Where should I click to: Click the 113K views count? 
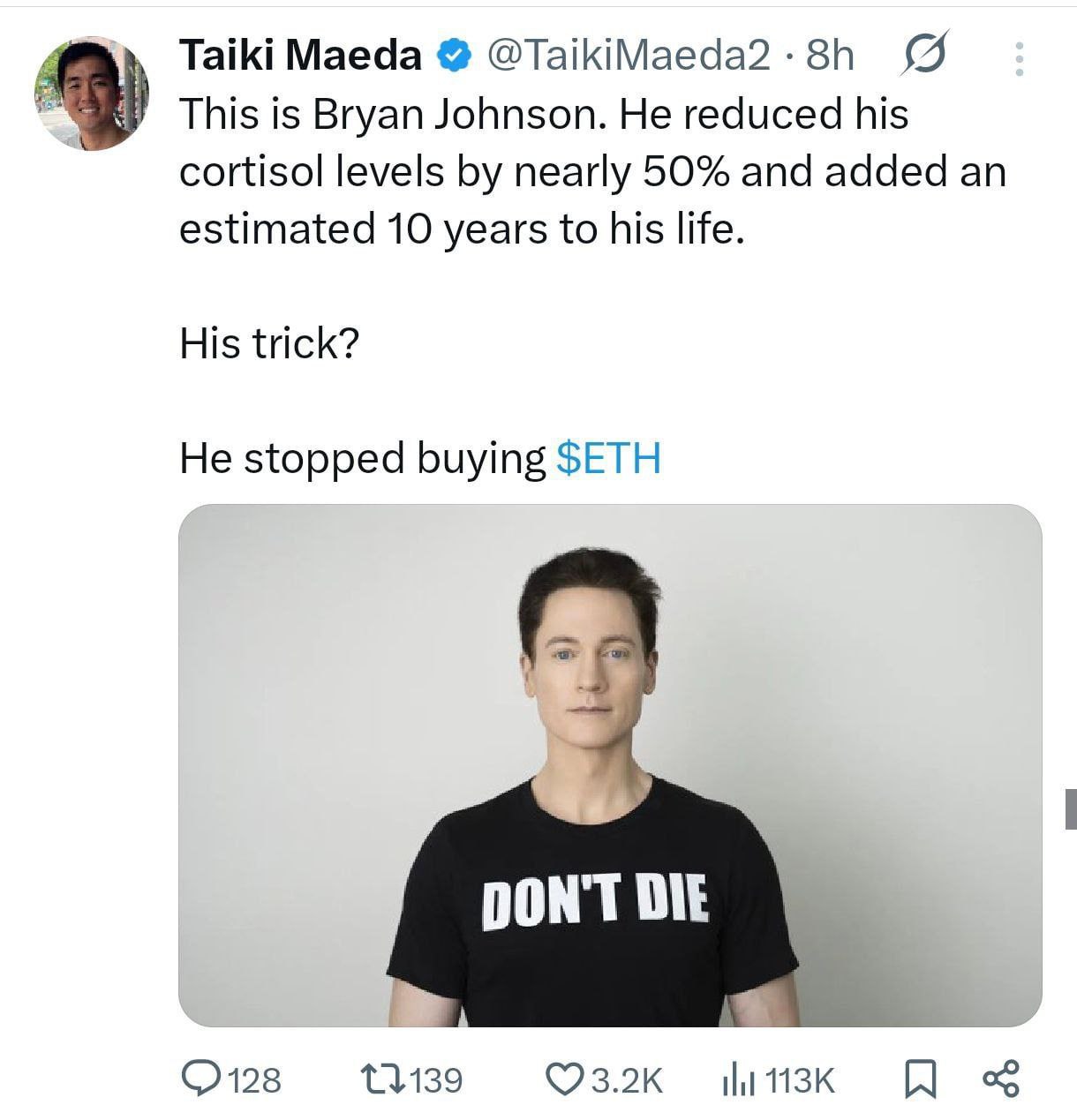coord(800,1079)
